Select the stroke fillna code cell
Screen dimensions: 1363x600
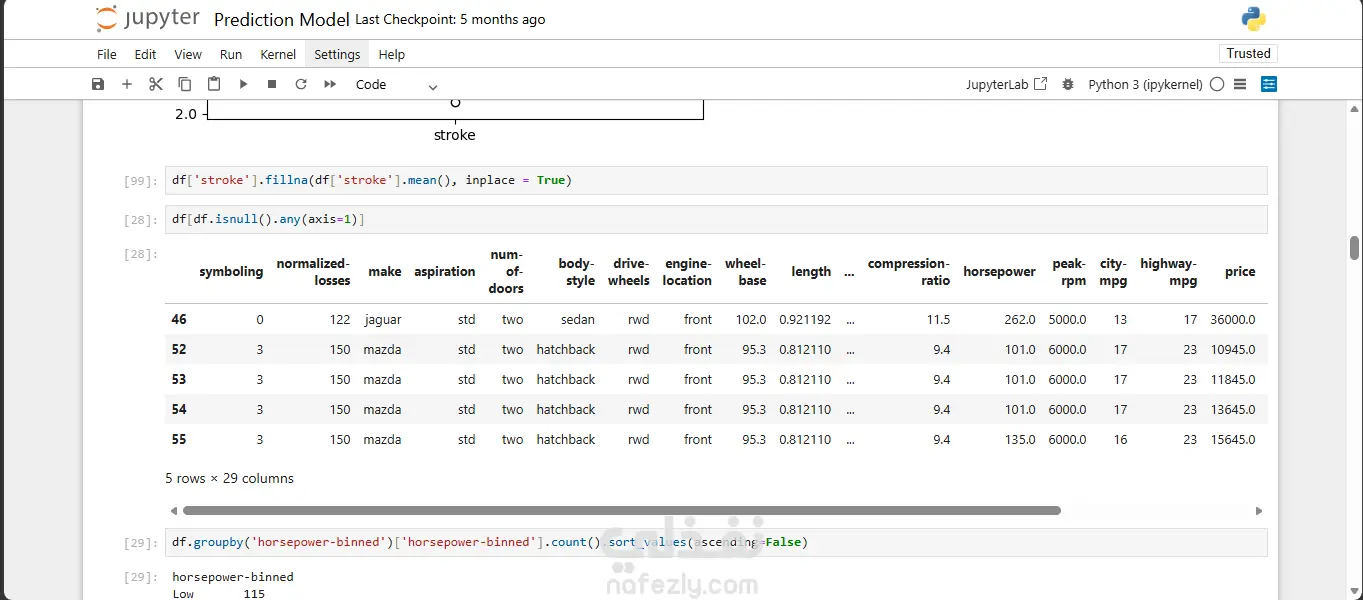coord(716,180)
